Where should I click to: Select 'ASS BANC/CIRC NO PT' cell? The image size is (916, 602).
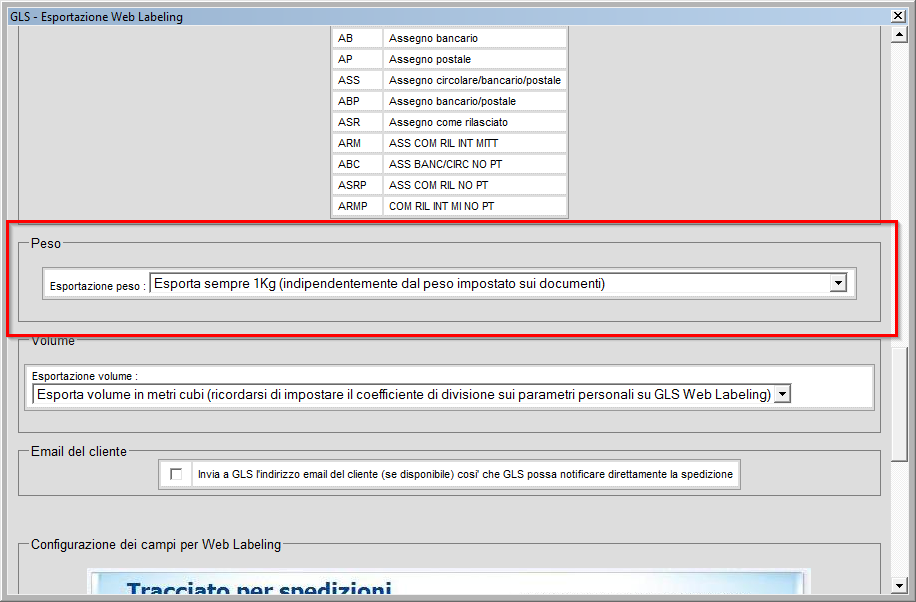pos(474,164)
